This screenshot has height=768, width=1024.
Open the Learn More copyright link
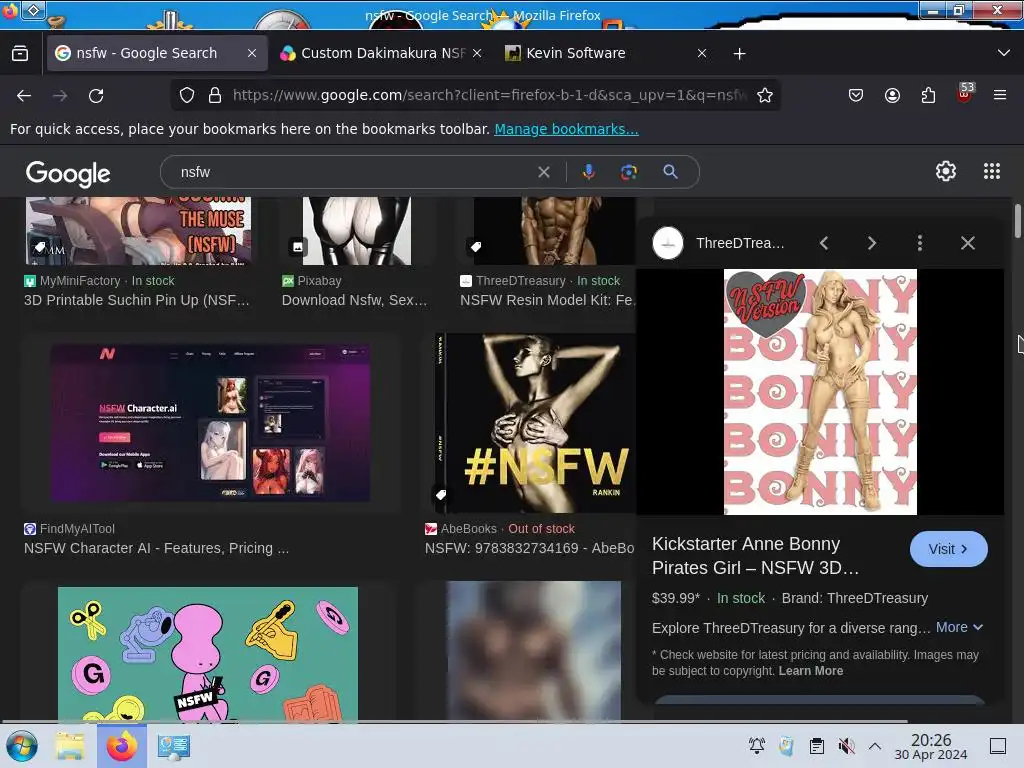(x=810, y=671)
